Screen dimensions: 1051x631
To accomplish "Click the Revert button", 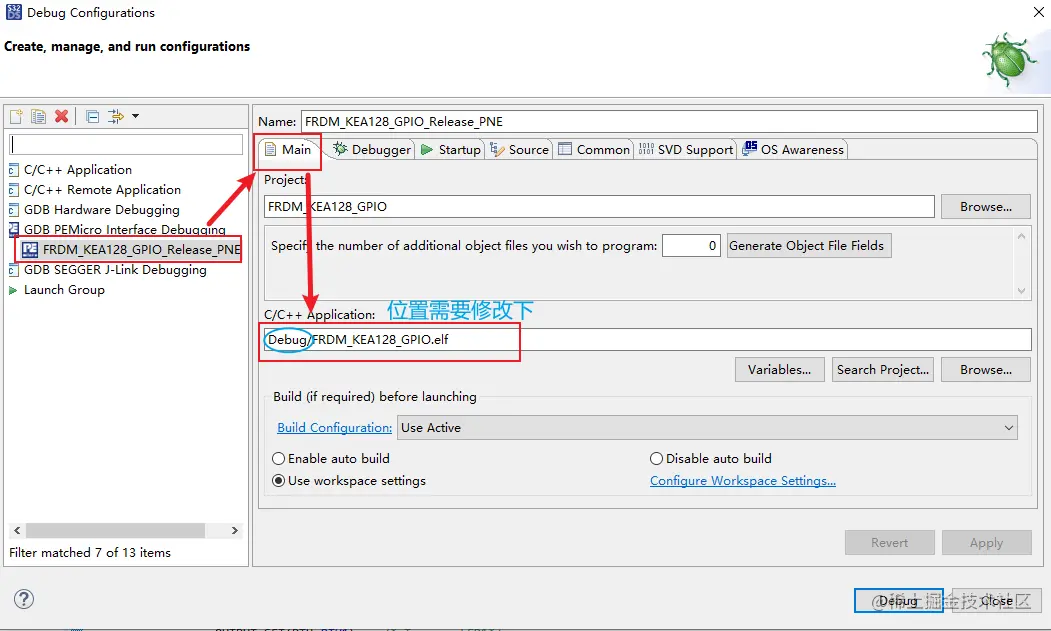I will click(889, 542).
